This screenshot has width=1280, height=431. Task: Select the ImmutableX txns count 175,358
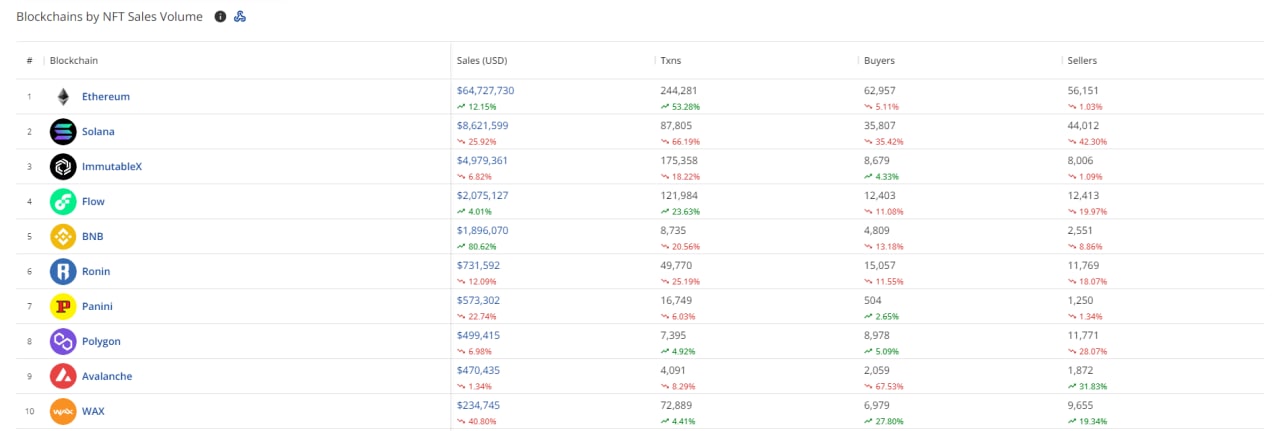point(679,160)
